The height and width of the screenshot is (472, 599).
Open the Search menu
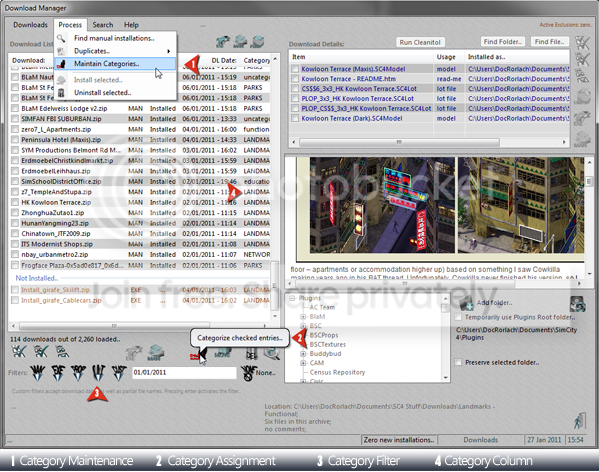pyautogui.click(x=103, y=25)
